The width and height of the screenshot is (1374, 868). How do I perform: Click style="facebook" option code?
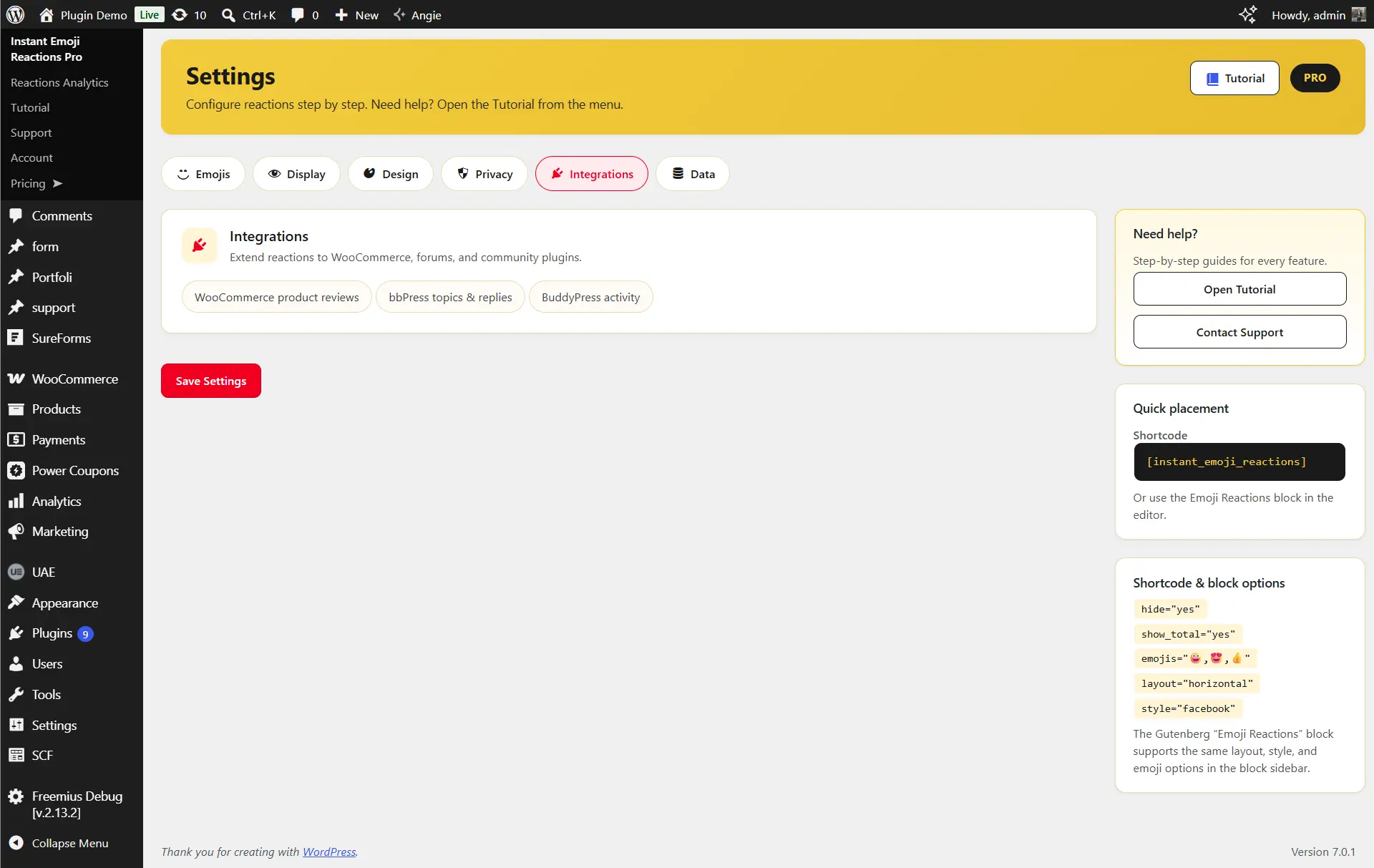1189,708
